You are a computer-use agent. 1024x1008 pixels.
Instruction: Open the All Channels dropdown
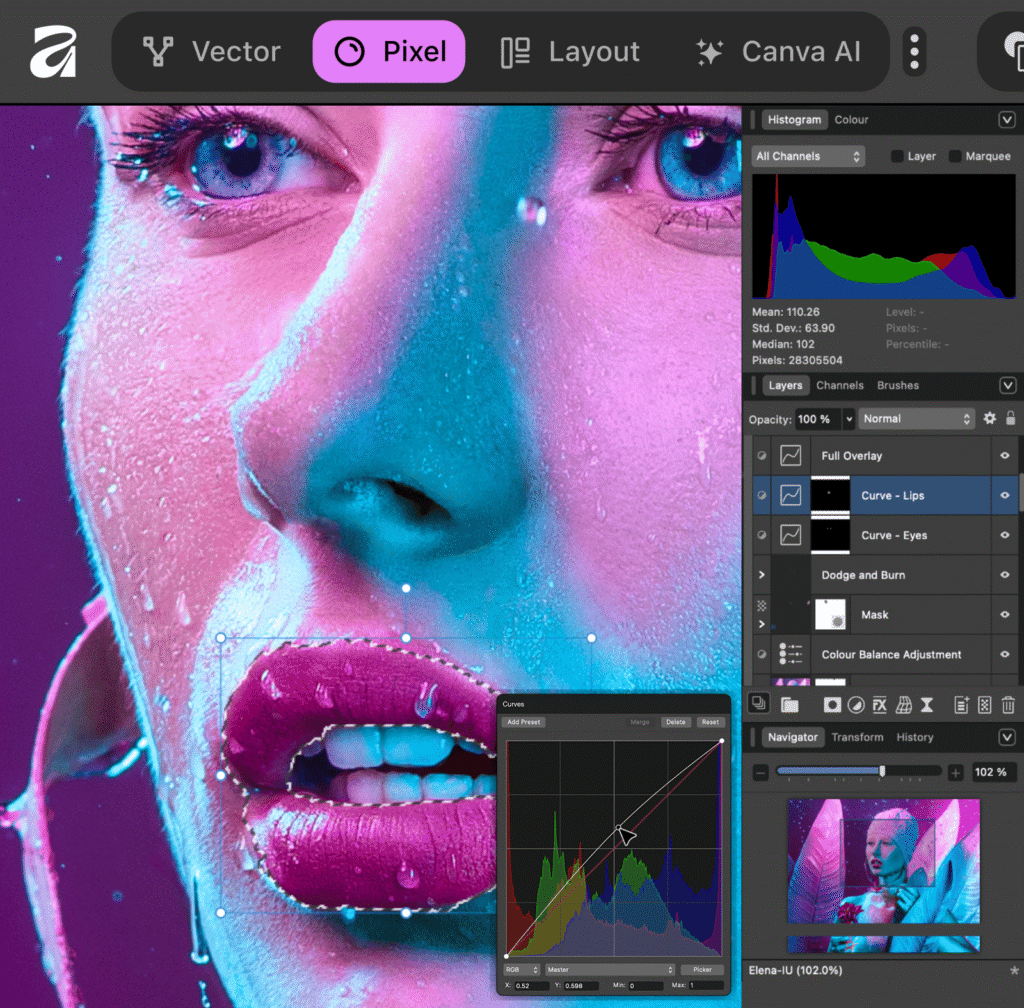tap(808, 156)
